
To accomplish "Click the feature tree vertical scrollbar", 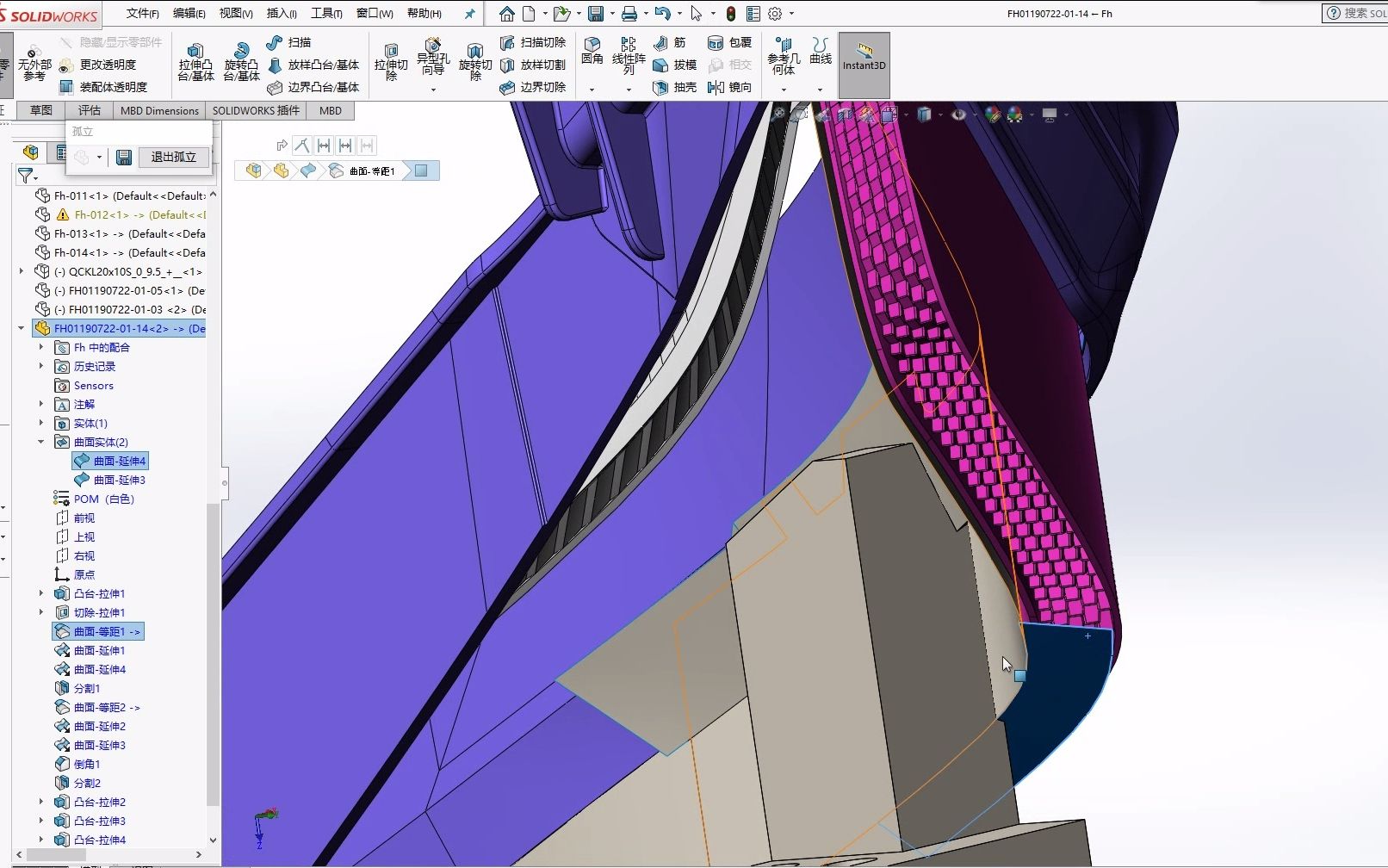I will pyautogui.click(x=213, y=654).
